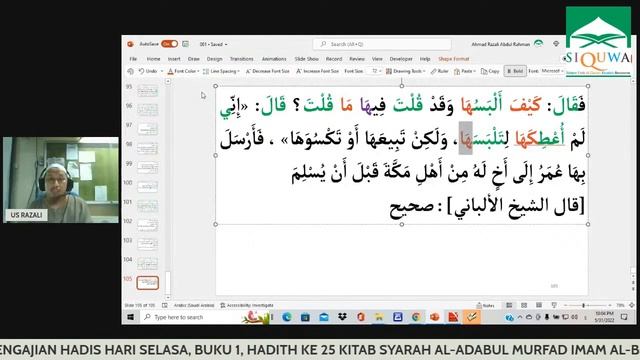Switch to the Home tab
The image size is (640, 360).
pyautogui.click(x=153, y=59)
